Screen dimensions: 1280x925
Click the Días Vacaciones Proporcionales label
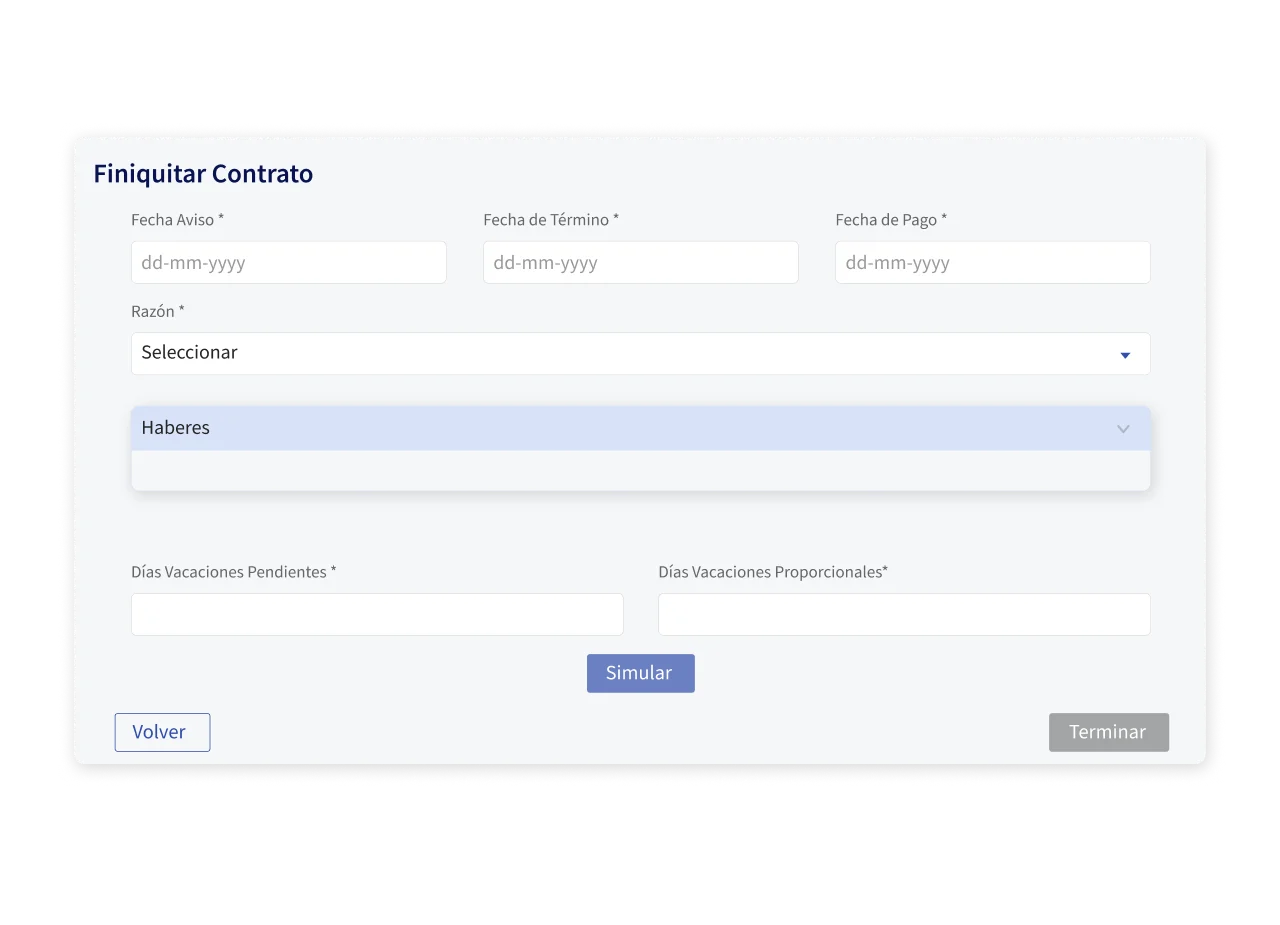pos(773,572)
